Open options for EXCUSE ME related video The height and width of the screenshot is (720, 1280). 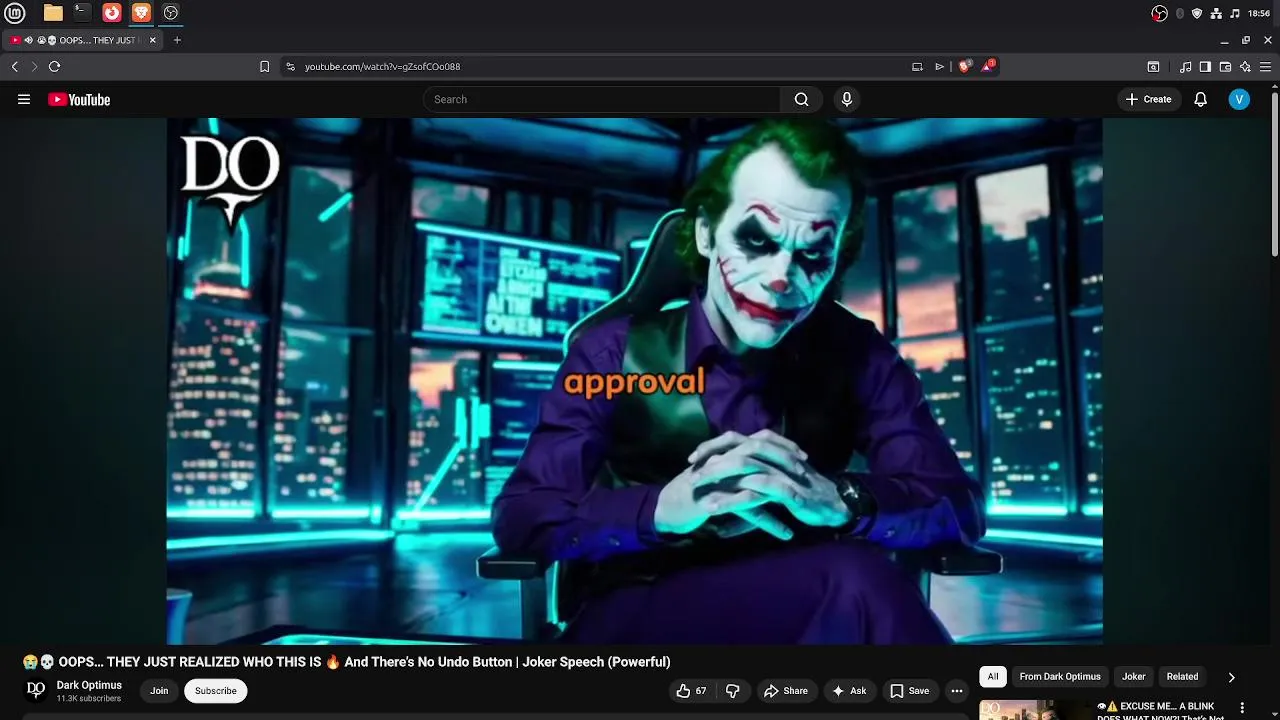click(1242, 708)
